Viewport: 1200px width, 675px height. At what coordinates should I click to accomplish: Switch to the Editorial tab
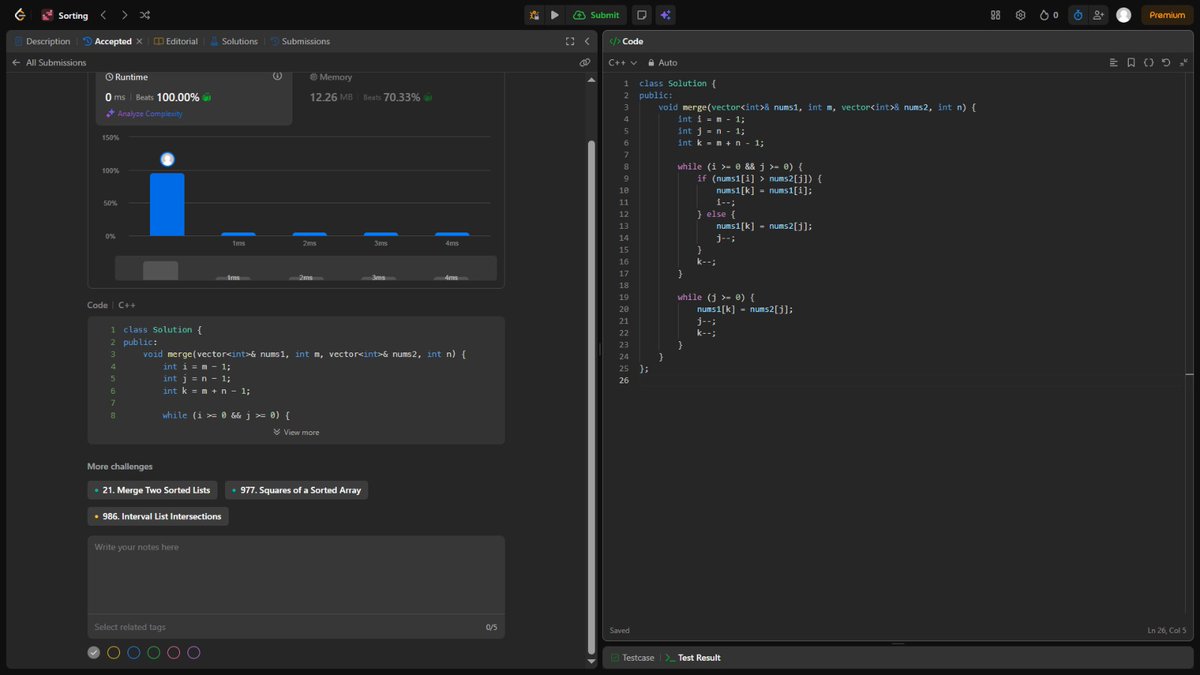click(x=176, y=41)
